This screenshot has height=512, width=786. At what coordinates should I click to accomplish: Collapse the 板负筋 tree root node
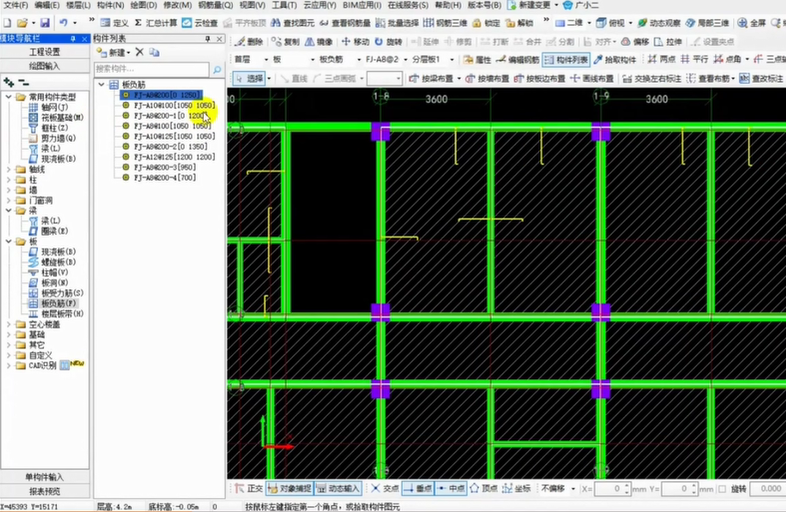102,85
